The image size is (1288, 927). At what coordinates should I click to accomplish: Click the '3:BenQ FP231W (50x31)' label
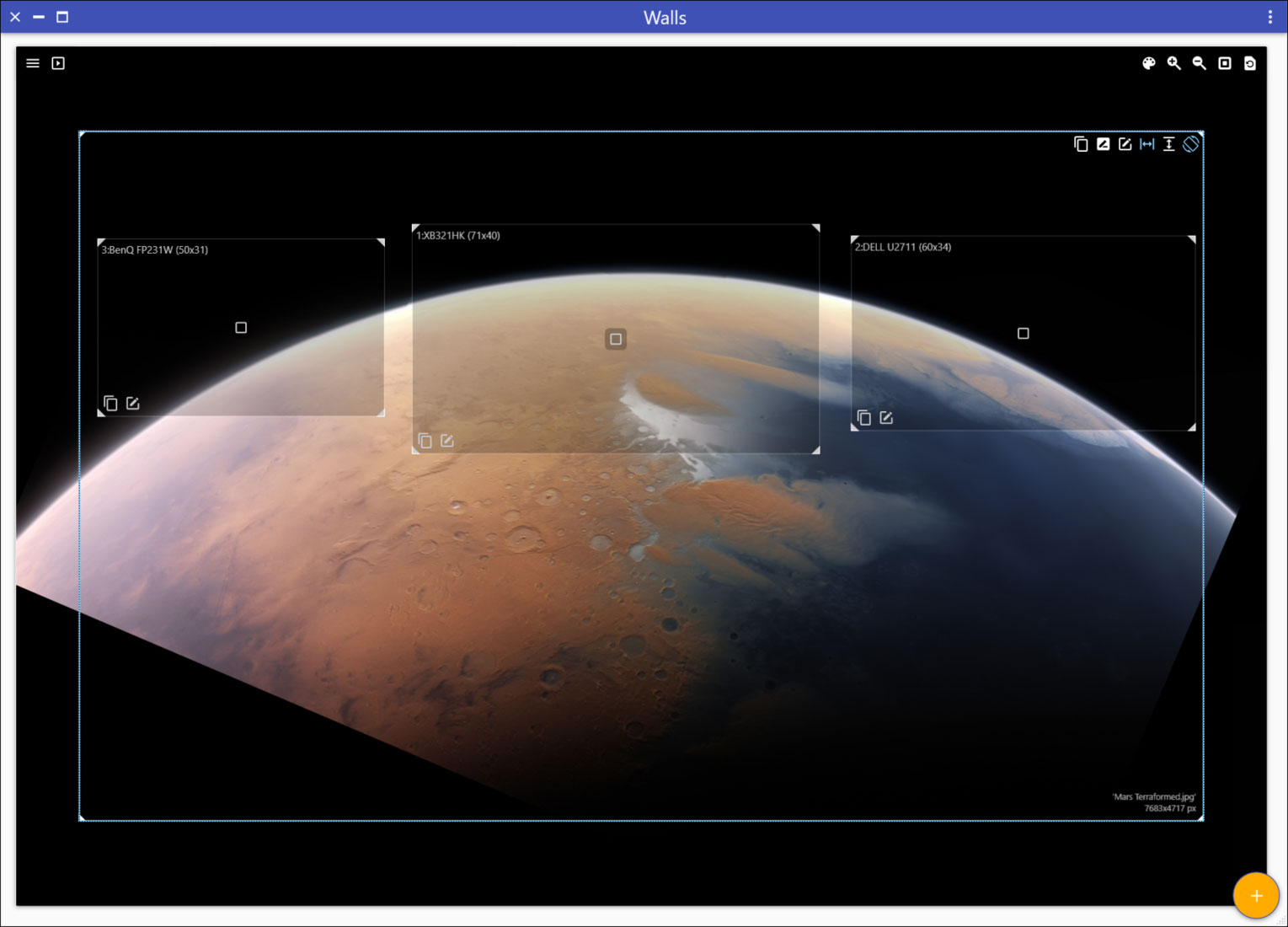coord(155,249)
